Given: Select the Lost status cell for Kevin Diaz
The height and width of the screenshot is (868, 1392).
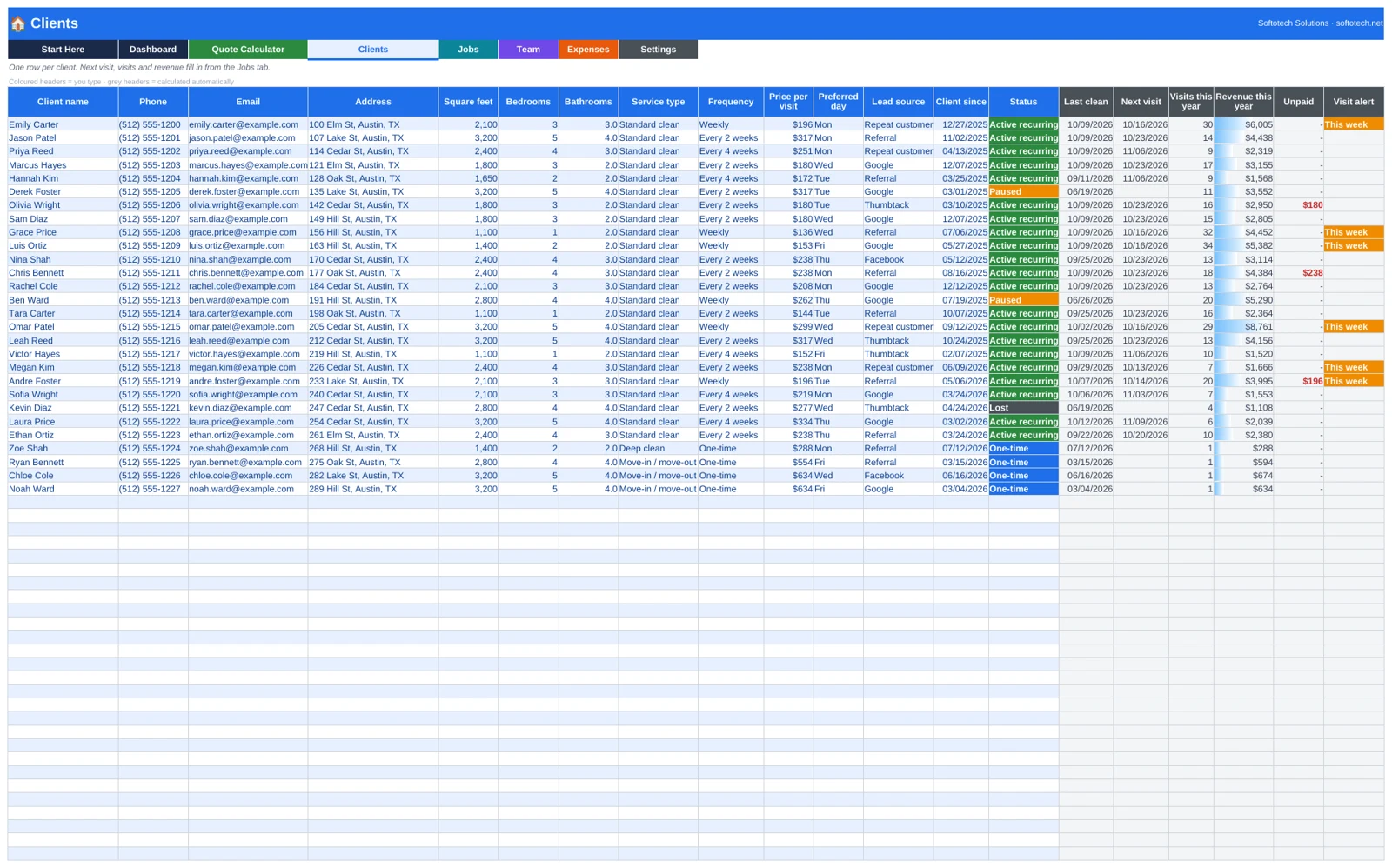Looking at the screenshot, I should point(1023,408).
